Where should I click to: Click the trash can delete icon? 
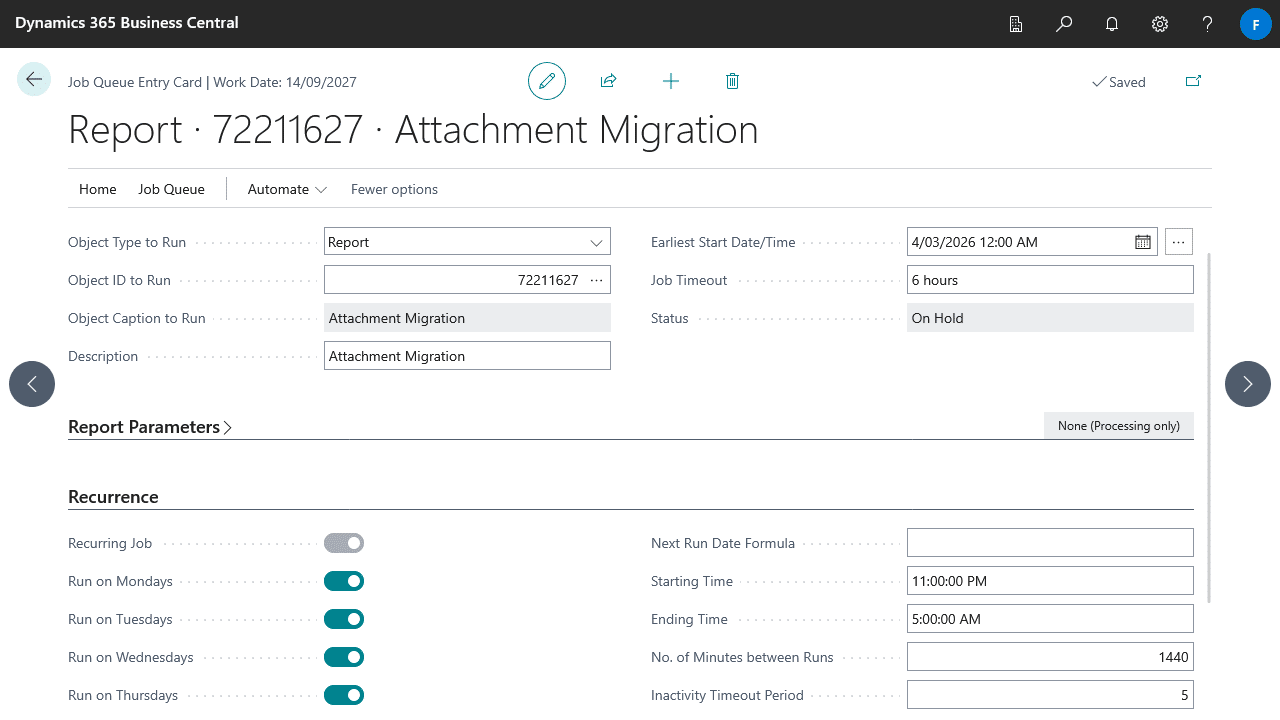coord(732,81)
